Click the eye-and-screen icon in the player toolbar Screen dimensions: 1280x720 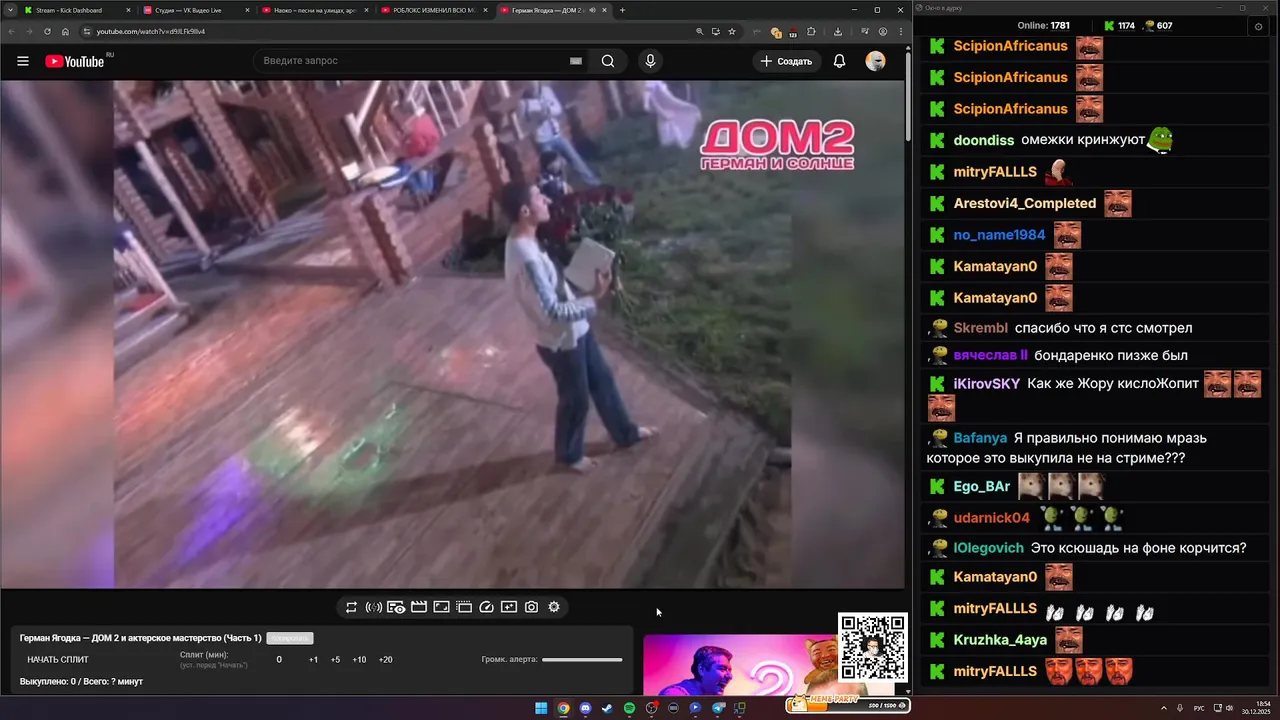(396, 607)
